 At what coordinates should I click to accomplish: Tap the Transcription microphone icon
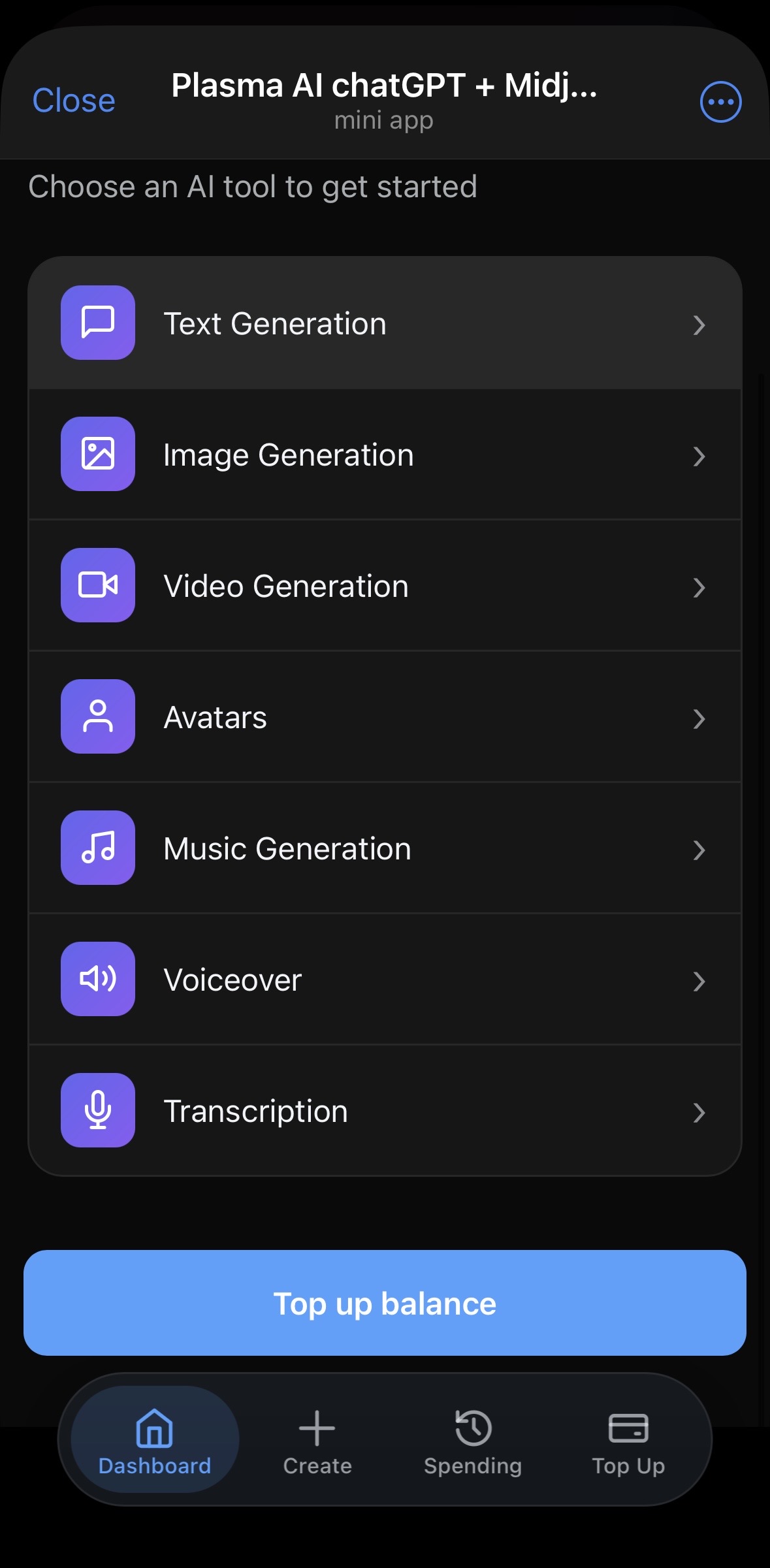click(x=98, y=1110)
